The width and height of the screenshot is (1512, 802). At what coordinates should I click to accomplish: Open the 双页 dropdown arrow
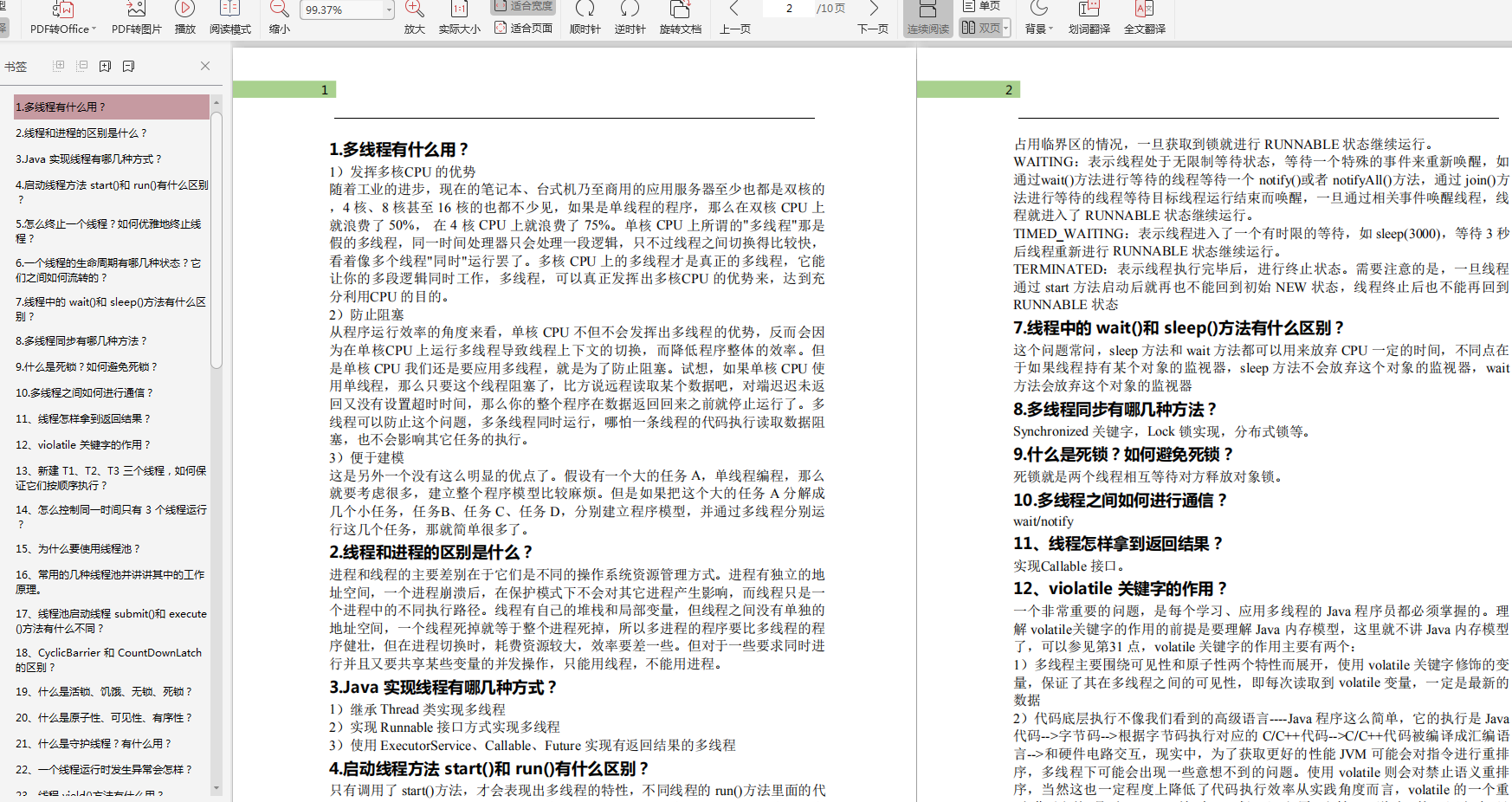click(1005, 29)
